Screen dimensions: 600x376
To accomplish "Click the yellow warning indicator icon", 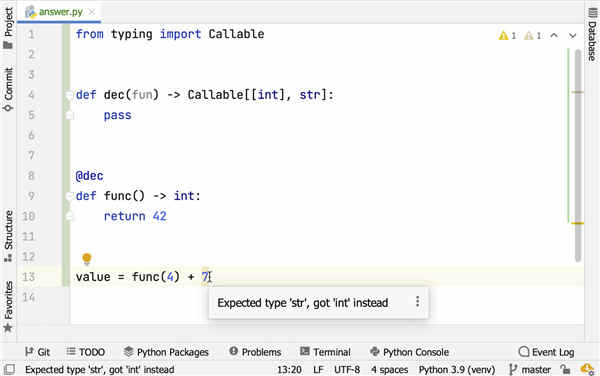I will [x=503, y=36].
